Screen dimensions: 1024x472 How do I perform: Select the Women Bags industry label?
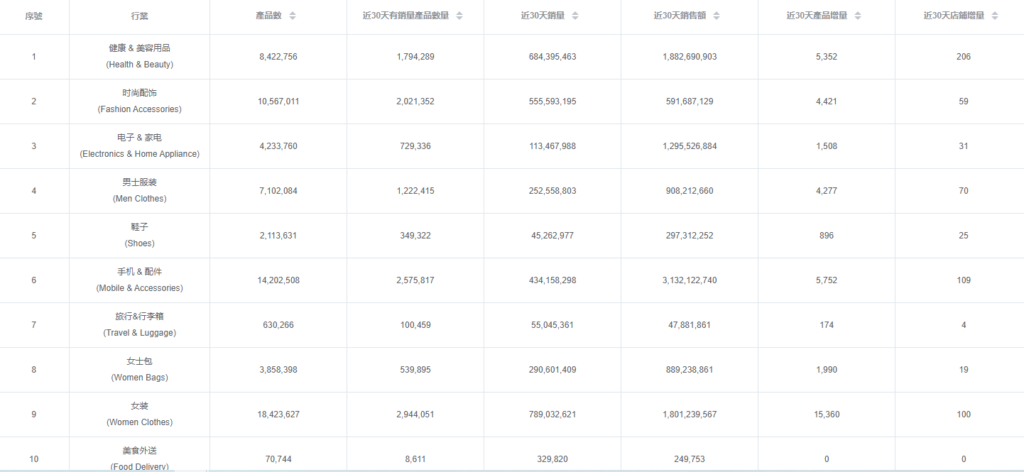point(139,369)
